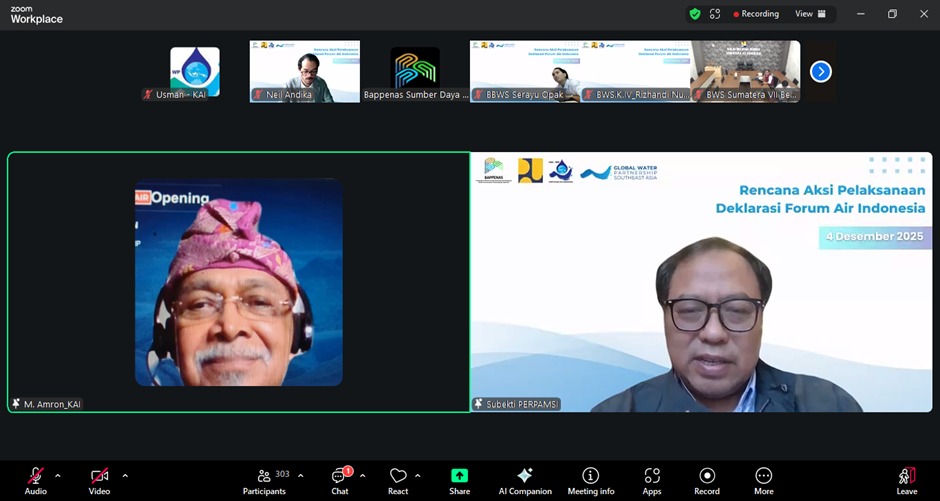Screen dimensions: 940x501
Task: Open AI Companion
Action: pos(525,480)
